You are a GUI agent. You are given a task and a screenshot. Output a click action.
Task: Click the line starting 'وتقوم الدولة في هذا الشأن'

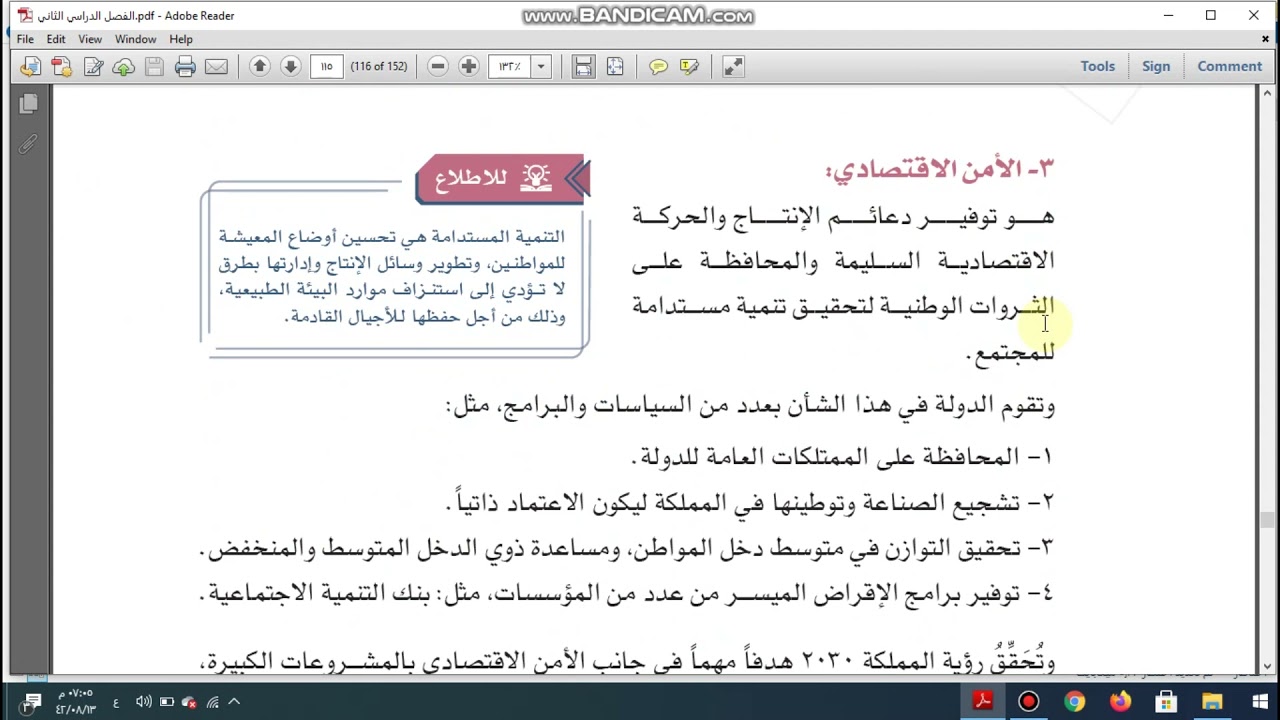click(x=750, y=405)
